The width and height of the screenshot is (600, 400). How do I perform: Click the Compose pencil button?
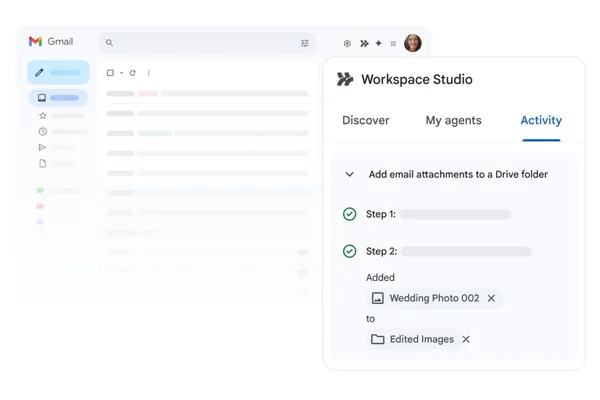[58, 72]
